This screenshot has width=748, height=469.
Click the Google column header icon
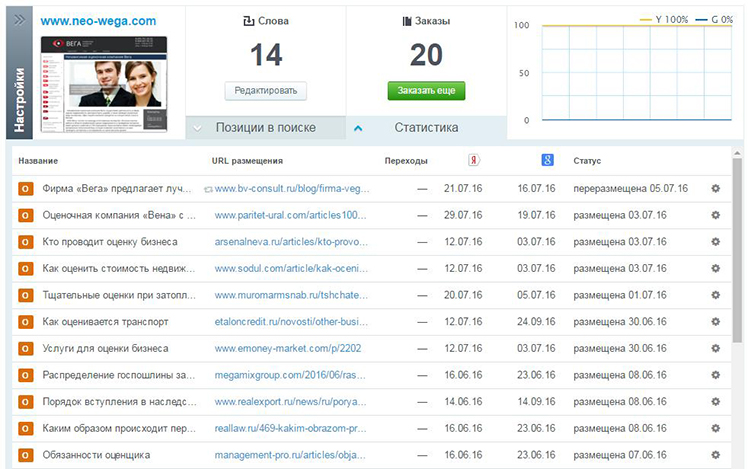click(x=548, y=160)
